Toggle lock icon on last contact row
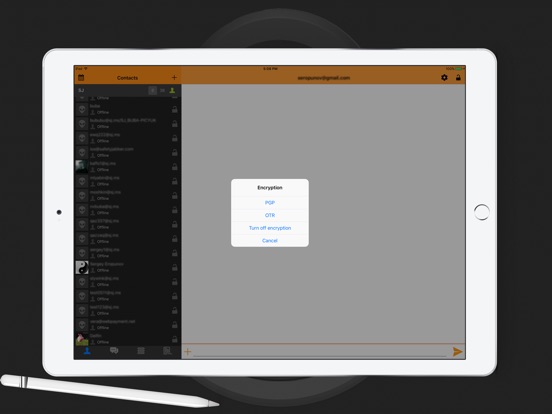The width and height of the screenshot is (552, 414). tap(175, 339)
